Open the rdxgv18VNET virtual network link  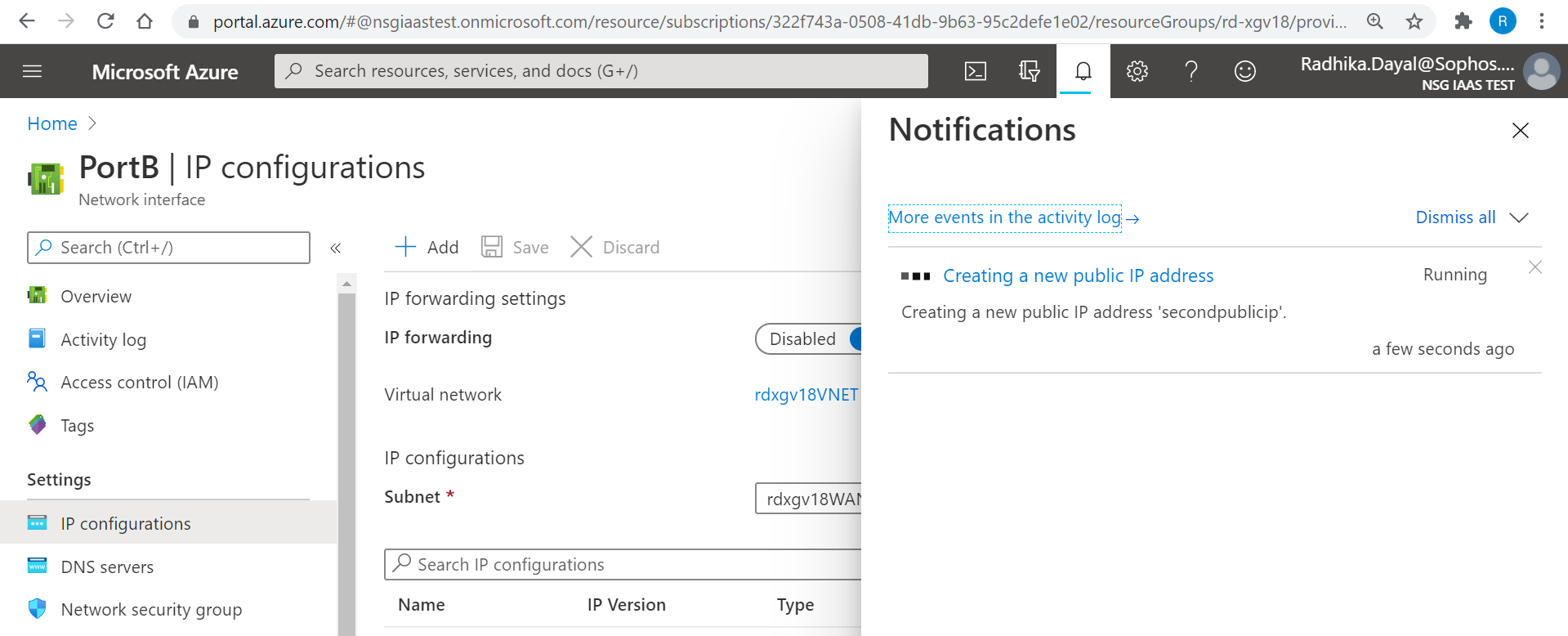tap(806, 395)
